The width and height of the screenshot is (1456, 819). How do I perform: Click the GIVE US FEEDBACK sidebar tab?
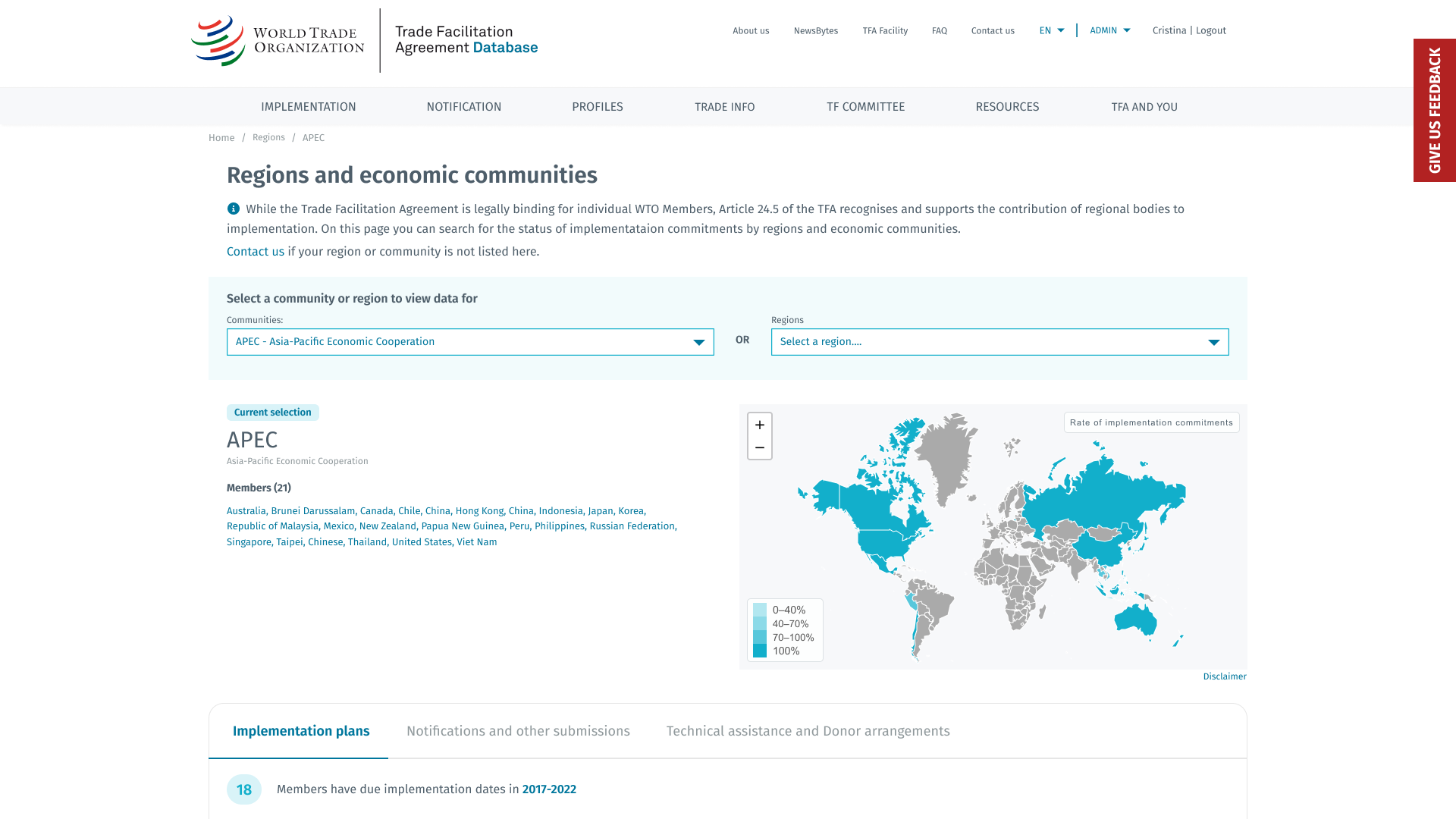point(1434,110)
